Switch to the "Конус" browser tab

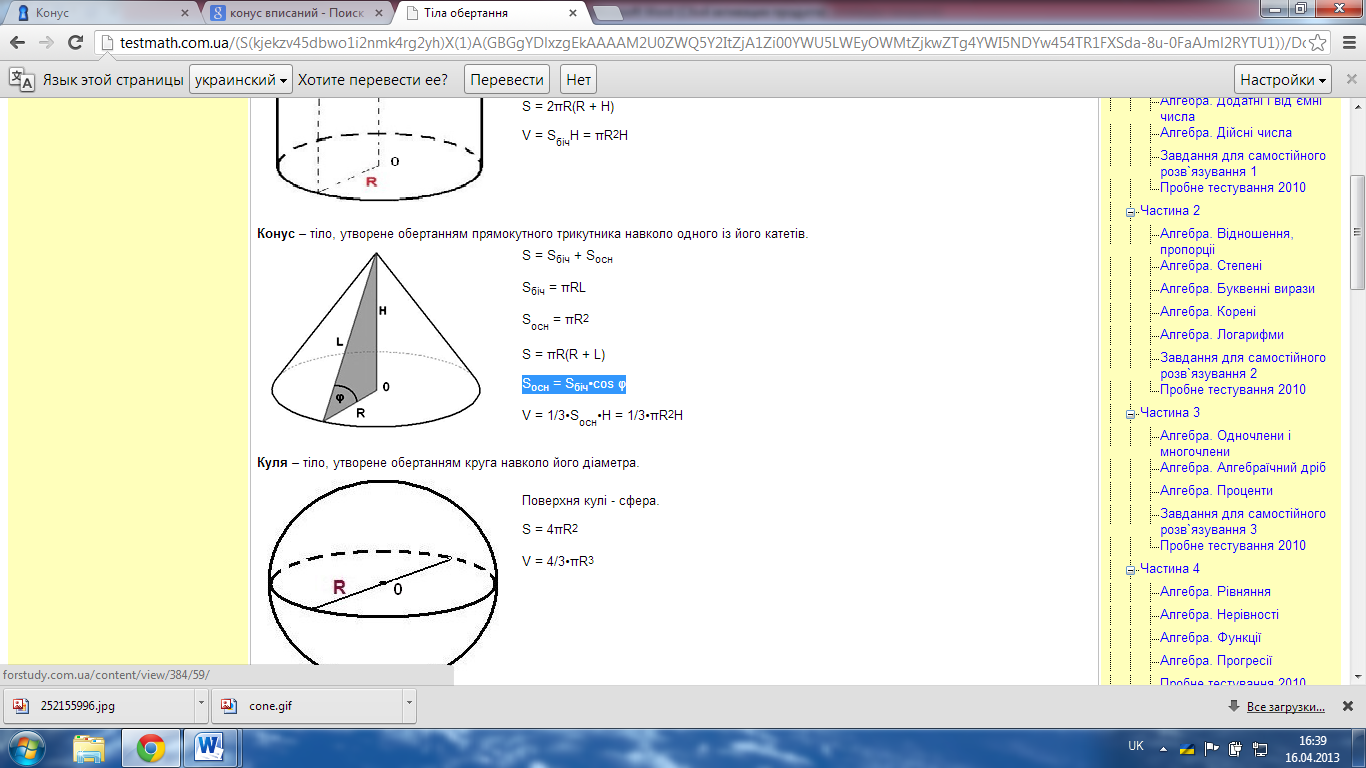[x=100, y=13]
